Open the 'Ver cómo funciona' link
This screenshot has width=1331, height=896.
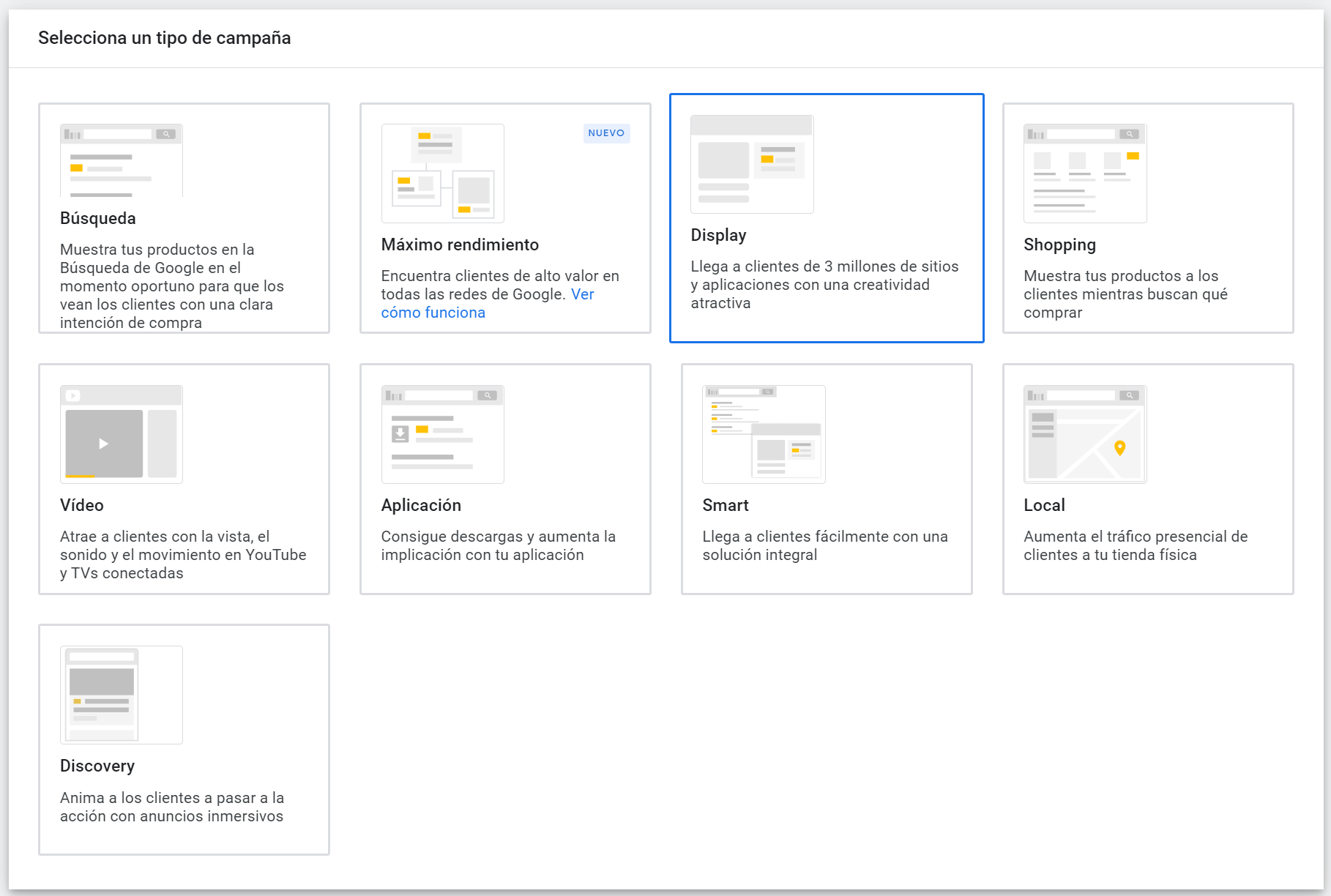pyautogui.click(x=433, y=313)
